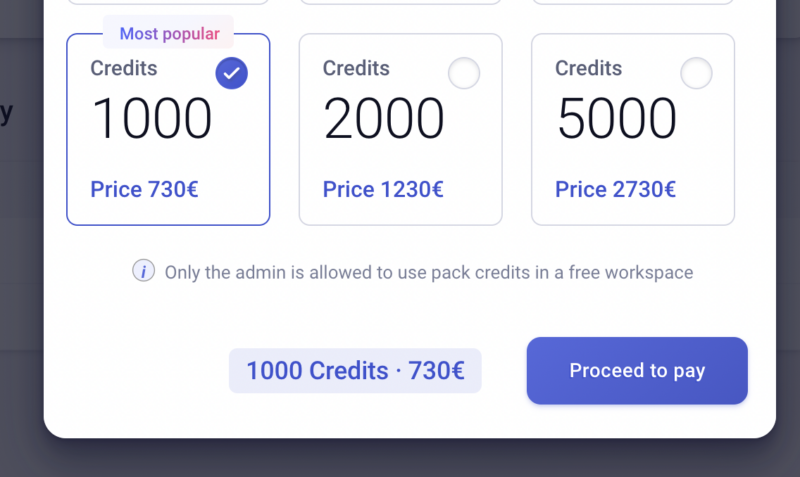This screenshot has height=477, width=800.
Task: Click the checked blue checkmark on 1000 credits
Action: (x=232, y=73)
